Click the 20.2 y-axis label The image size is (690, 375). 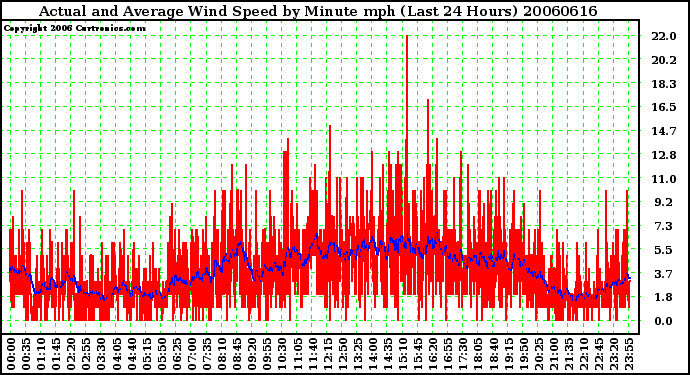[x=664, y=60]
